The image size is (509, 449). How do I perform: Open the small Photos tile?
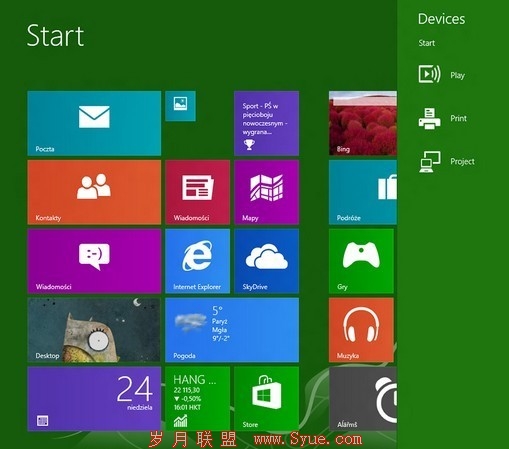coord(180,106)
